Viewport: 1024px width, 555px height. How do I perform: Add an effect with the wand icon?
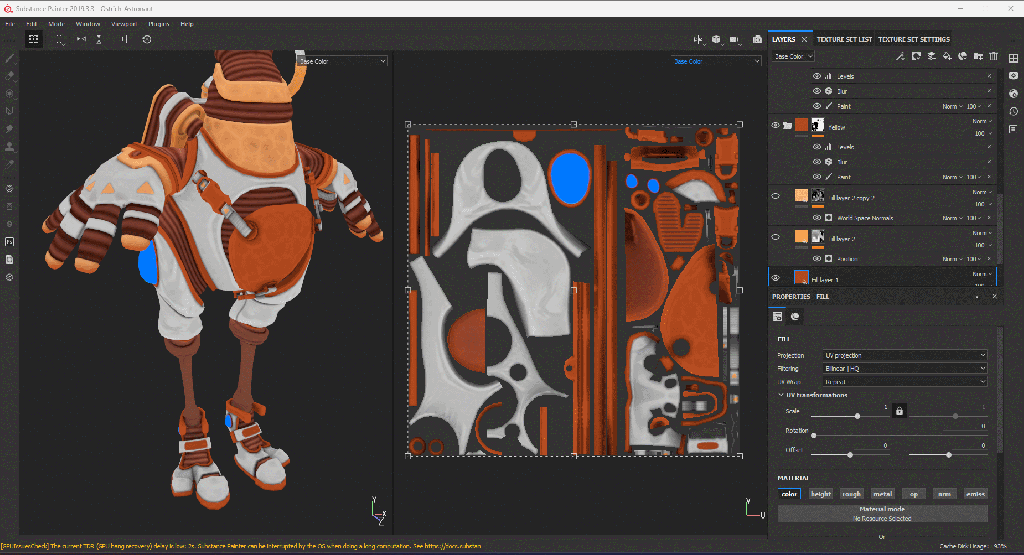[900, 56]
